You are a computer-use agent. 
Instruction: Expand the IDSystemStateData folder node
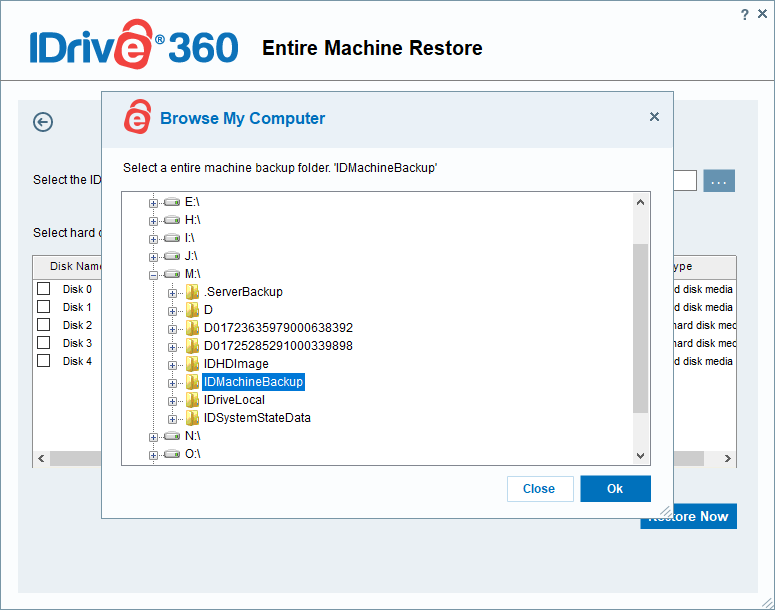pos(173,418)
